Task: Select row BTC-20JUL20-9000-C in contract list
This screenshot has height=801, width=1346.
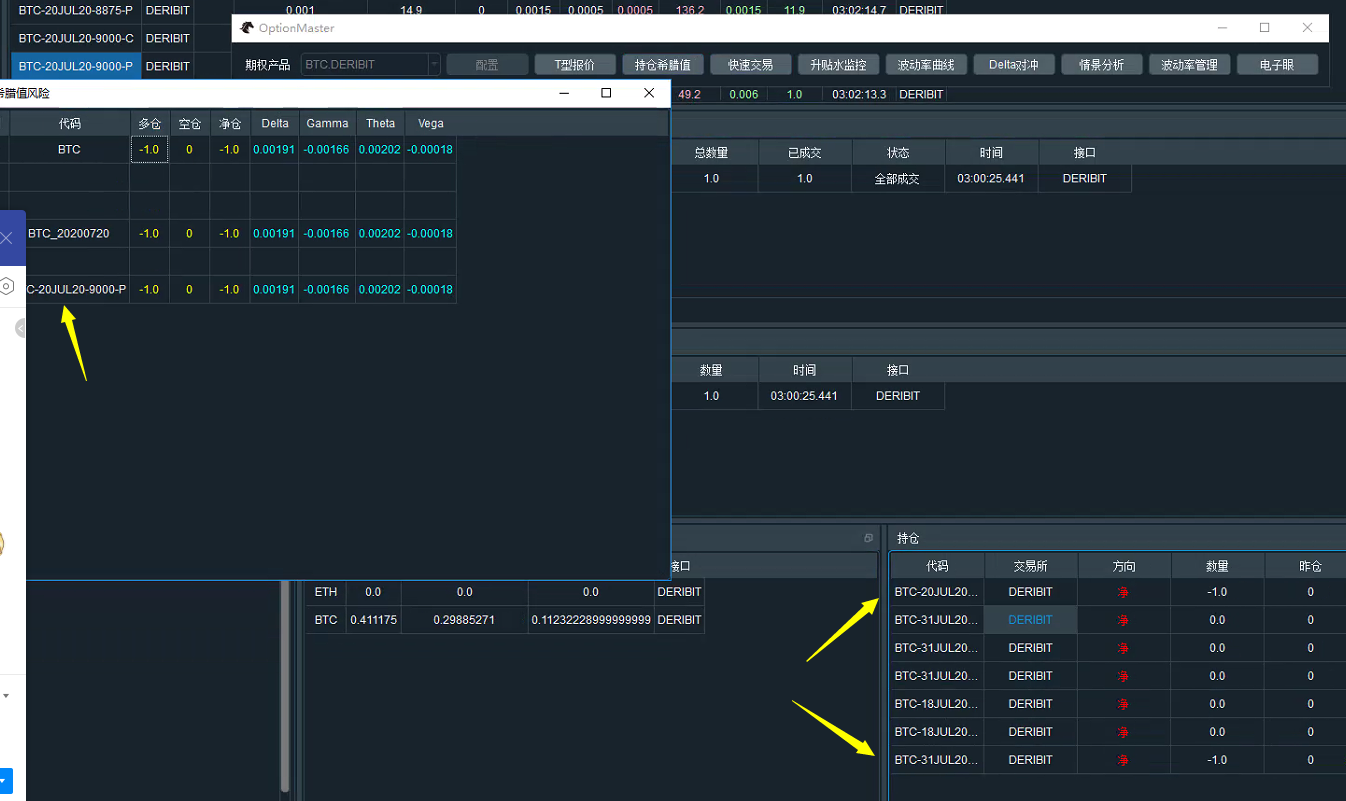Action: pos(76,38)
